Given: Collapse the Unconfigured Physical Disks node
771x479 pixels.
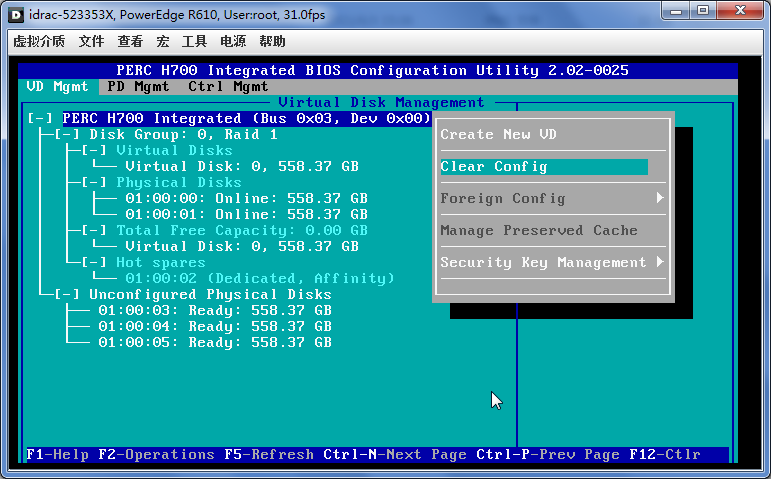Looking at the screenshot, I should 67,295.
